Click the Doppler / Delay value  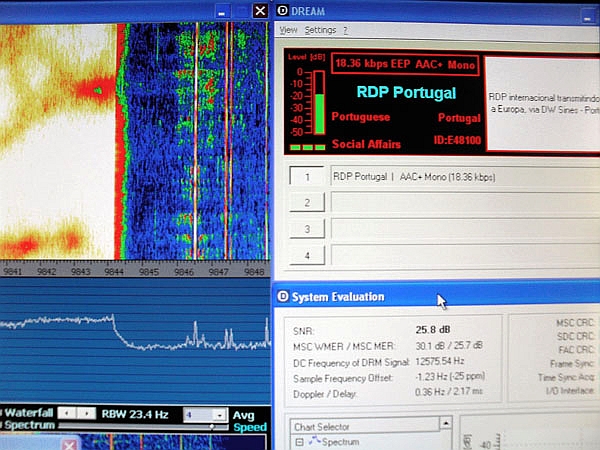(448, 392)
